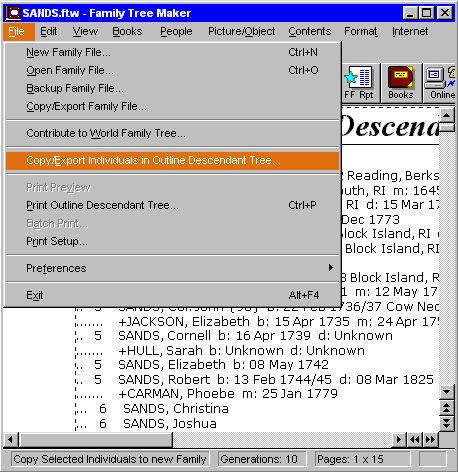Maximize the Family Tree Maker window
The image size is (458, 472).
click(426, 13)
